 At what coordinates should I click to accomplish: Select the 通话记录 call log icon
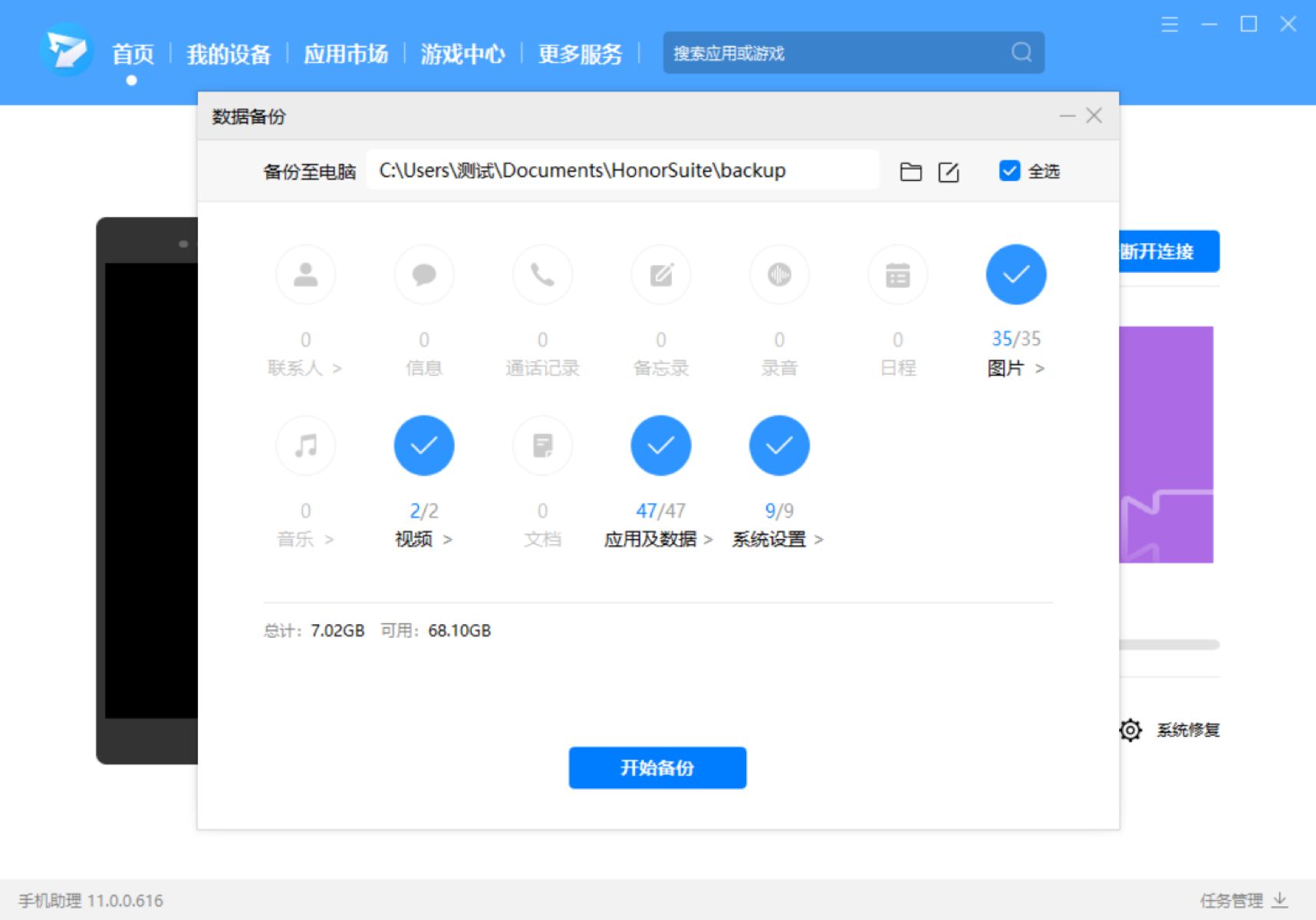coord(542,274)
